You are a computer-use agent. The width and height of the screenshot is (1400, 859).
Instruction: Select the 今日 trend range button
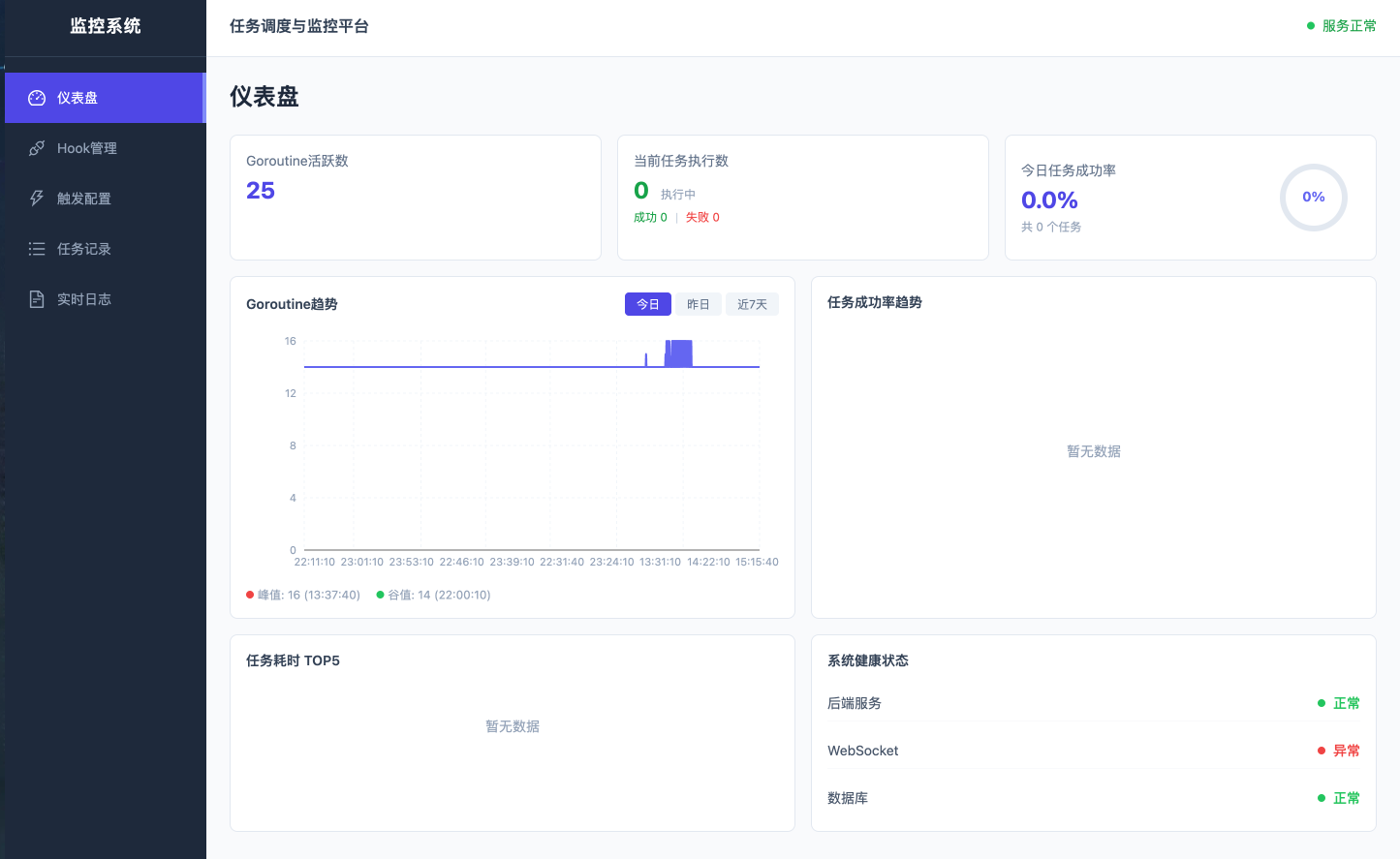[648, 304]
